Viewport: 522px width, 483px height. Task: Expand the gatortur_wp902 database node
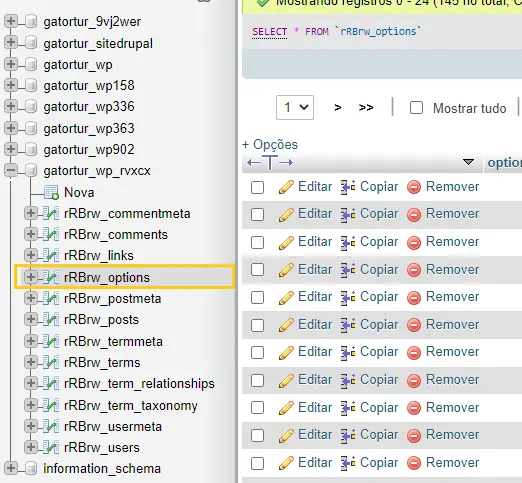coord(11,149)
